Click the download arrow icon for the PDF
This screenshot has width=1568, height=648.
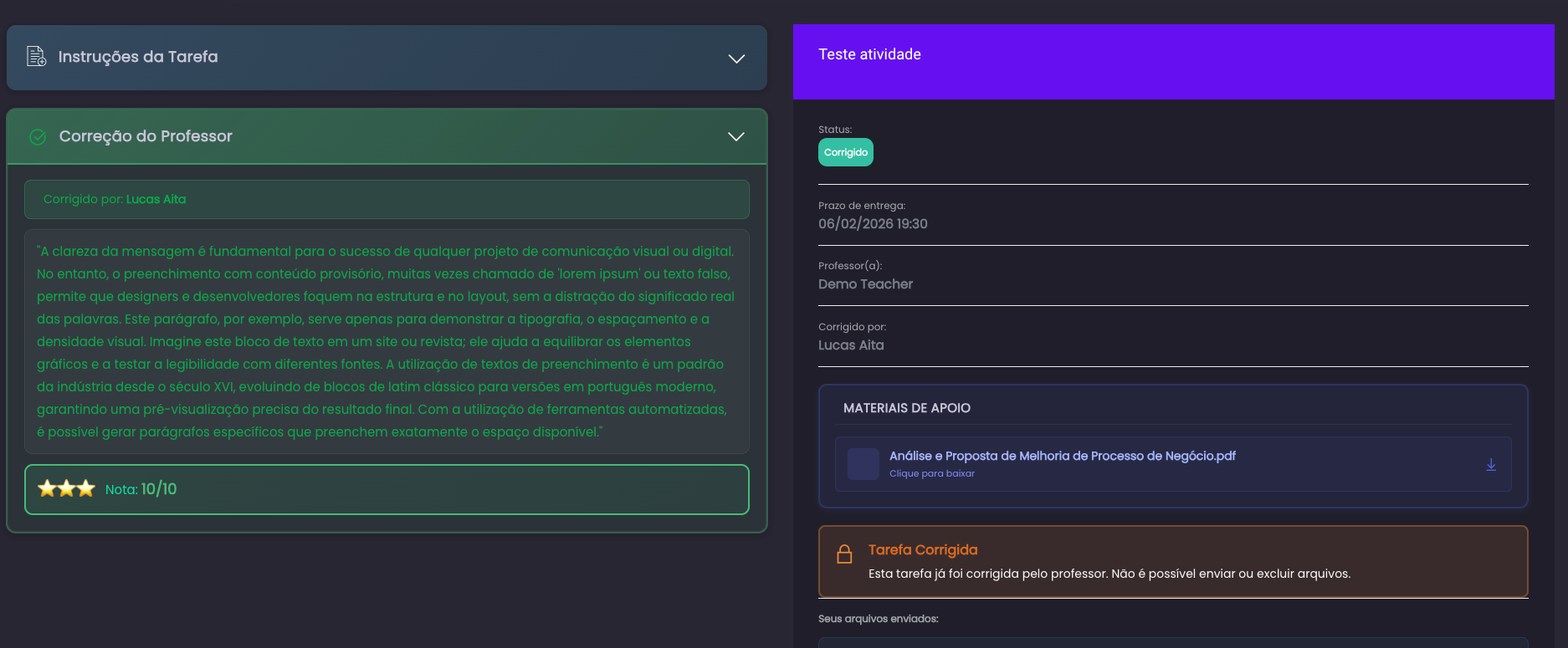click(x=1490, y=465)
